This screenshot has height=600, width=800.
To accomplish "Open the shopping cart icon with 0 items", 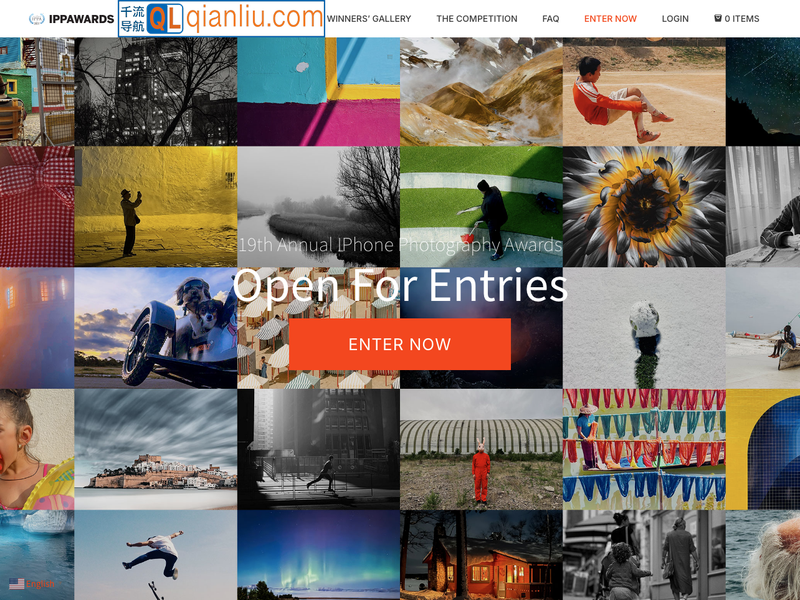I will tap(717, 18).
